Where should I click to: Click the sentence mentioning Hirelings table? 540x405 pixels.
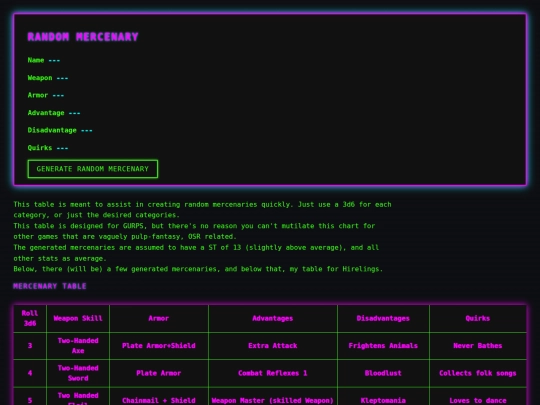tap(198, 269)
